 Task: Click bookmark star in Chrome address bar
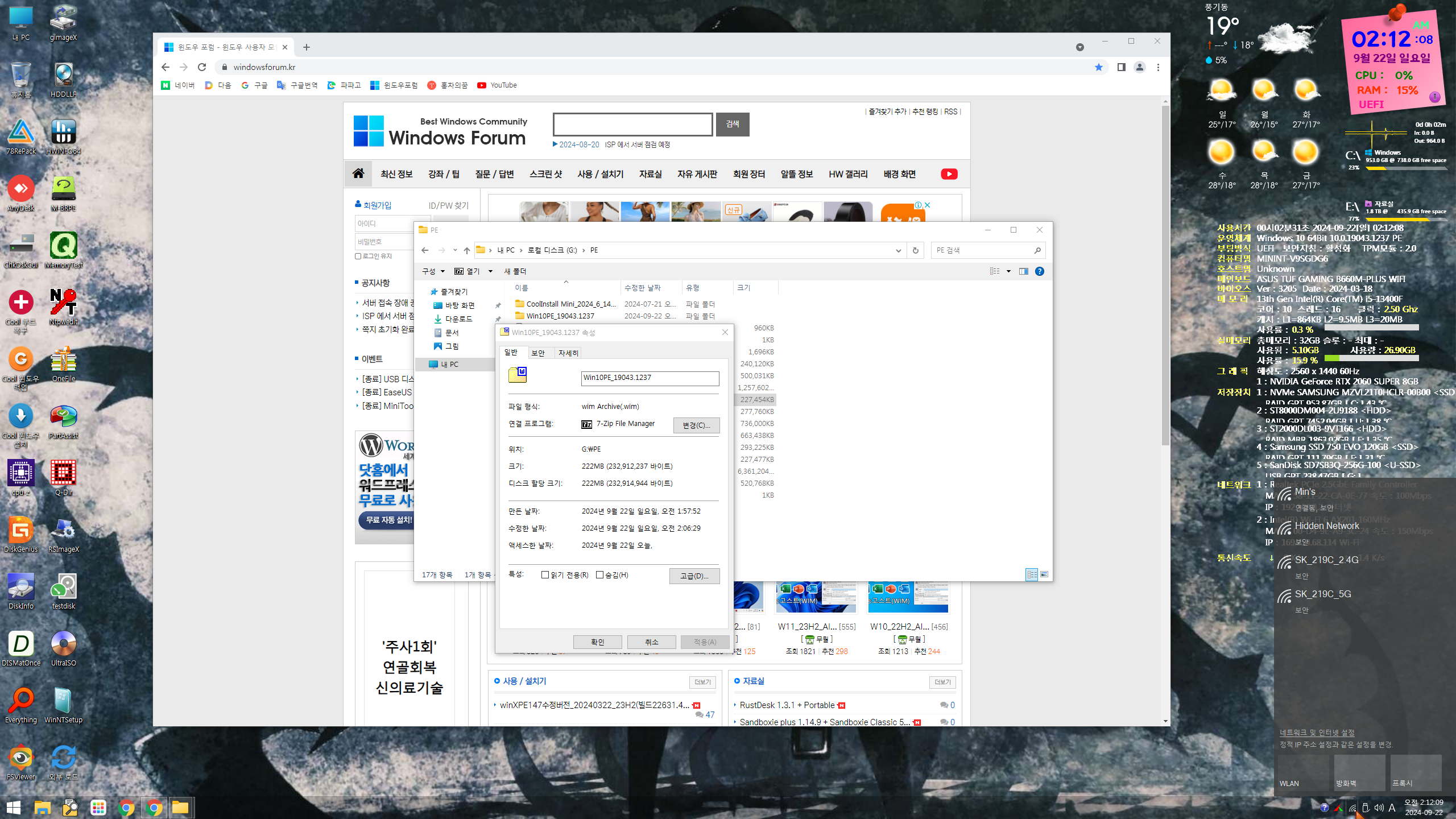tap(1099, 67)
